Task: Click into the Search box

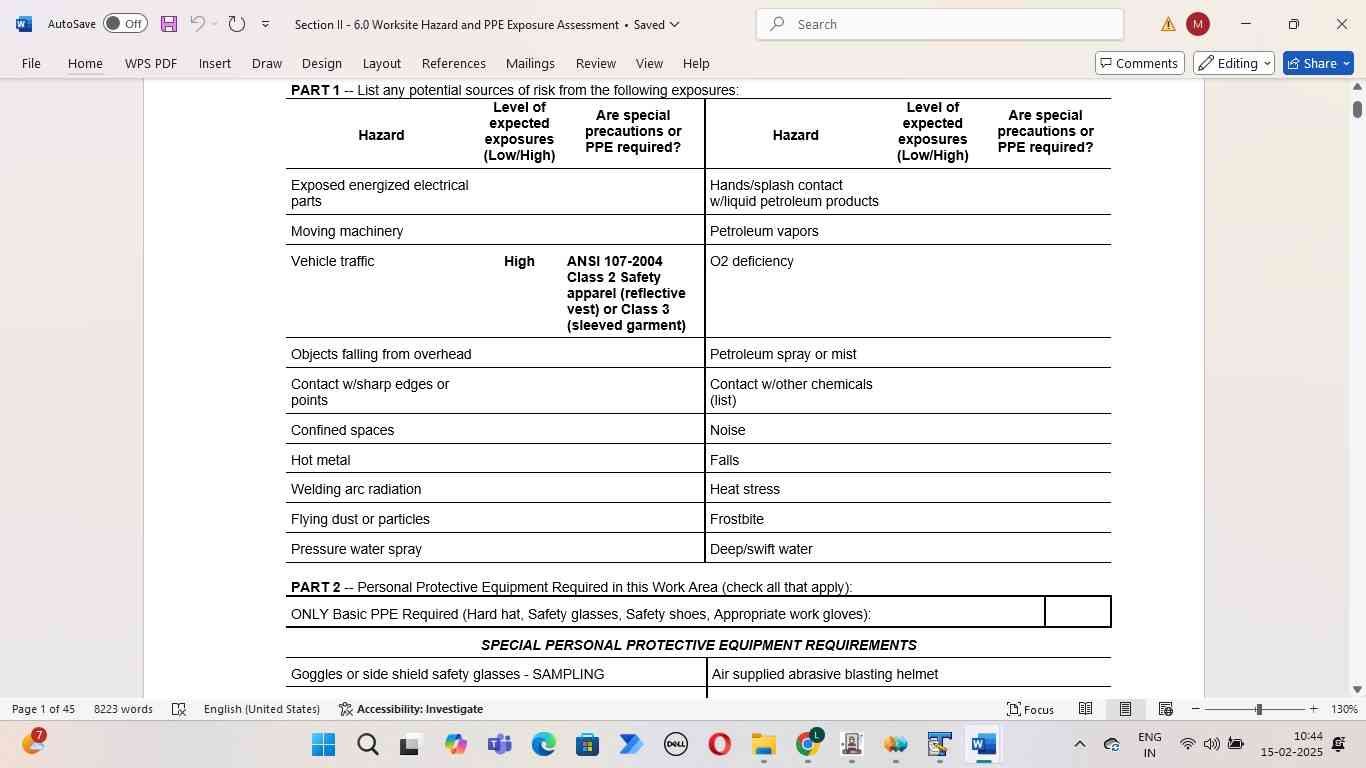Action: pyautogui.click(x=940, y=24)
